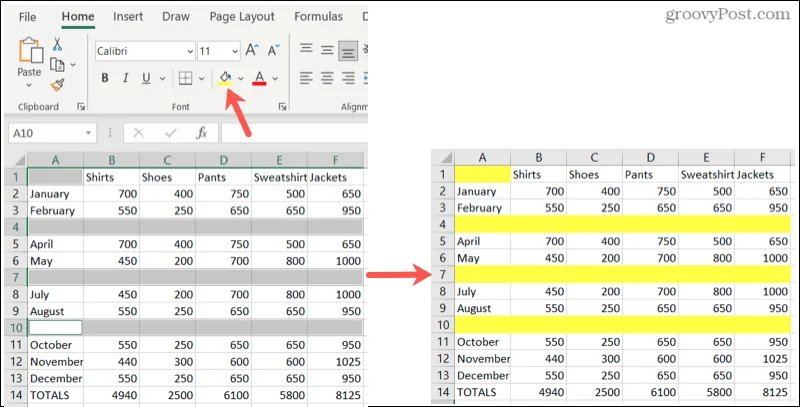Click the Cut scissors icon

pyautogui.click(x=57, y=44)
